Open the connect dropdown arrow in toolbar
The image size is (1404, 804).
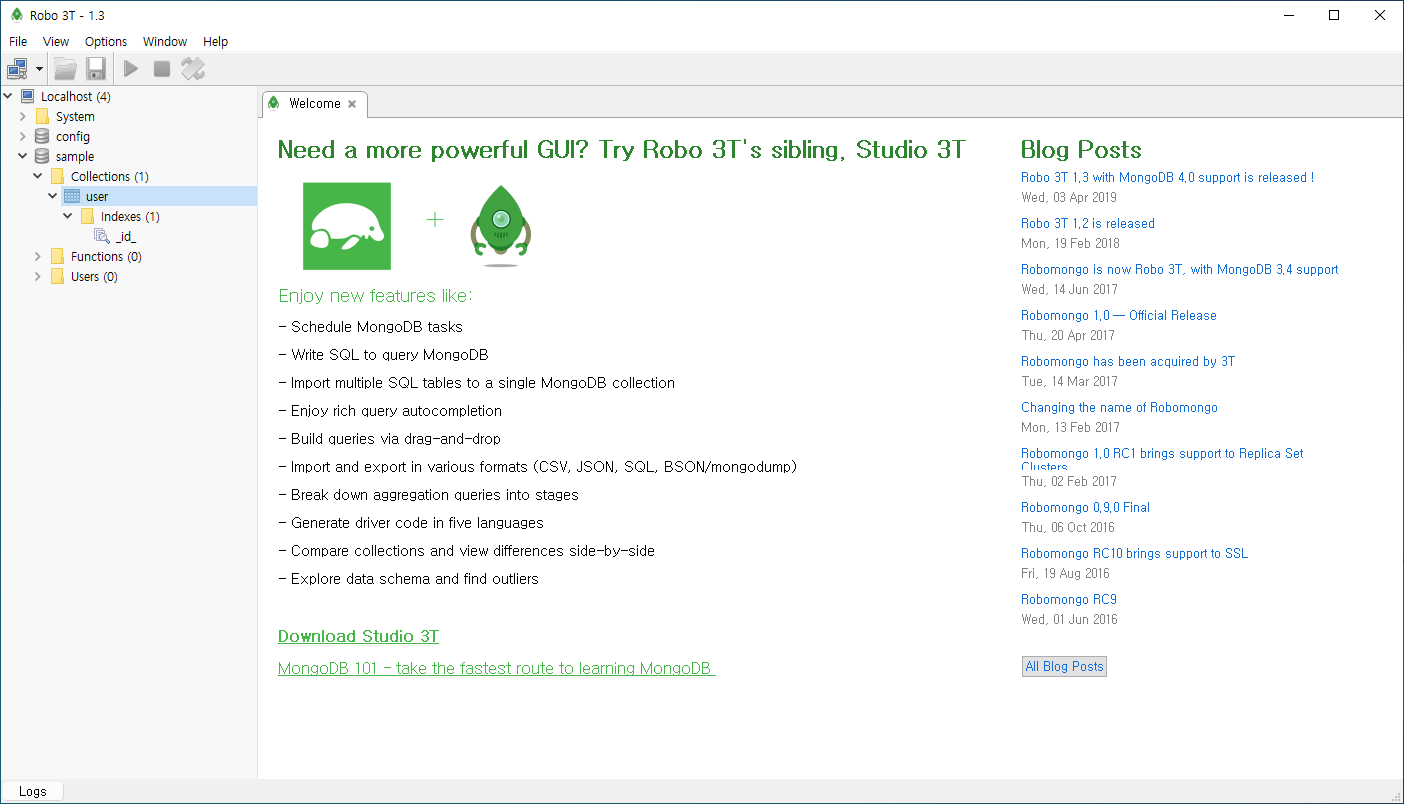(39, 69)
